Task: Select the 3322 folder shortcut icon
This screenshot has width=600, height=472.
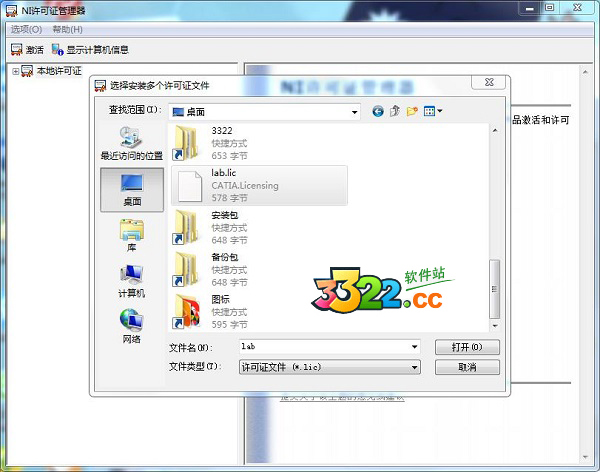Action: click(x=186, y=143)
